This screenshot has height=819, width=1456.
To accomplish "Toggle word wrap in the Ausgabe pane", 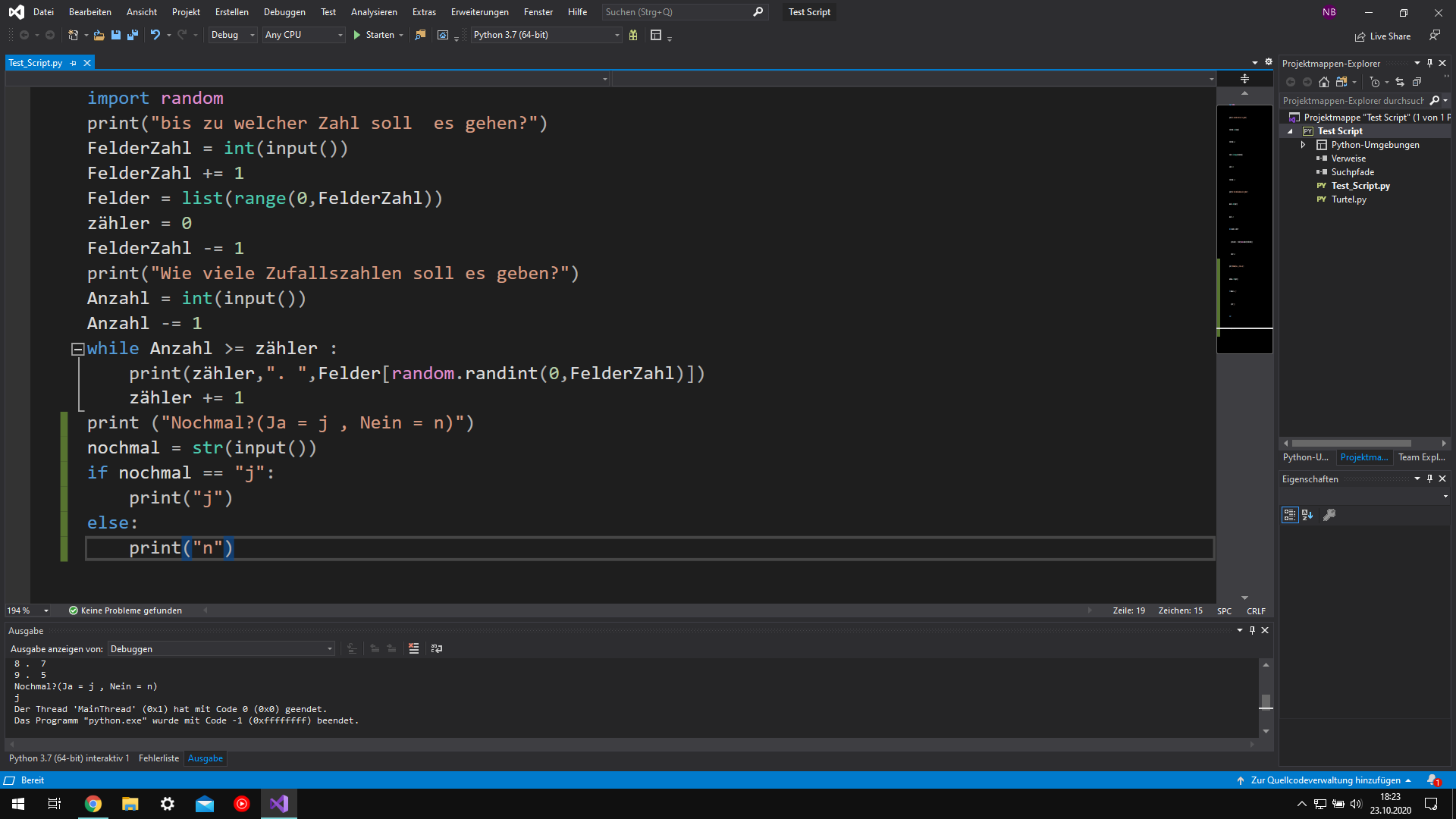I will pyautogui.click(x=437, y=648).
